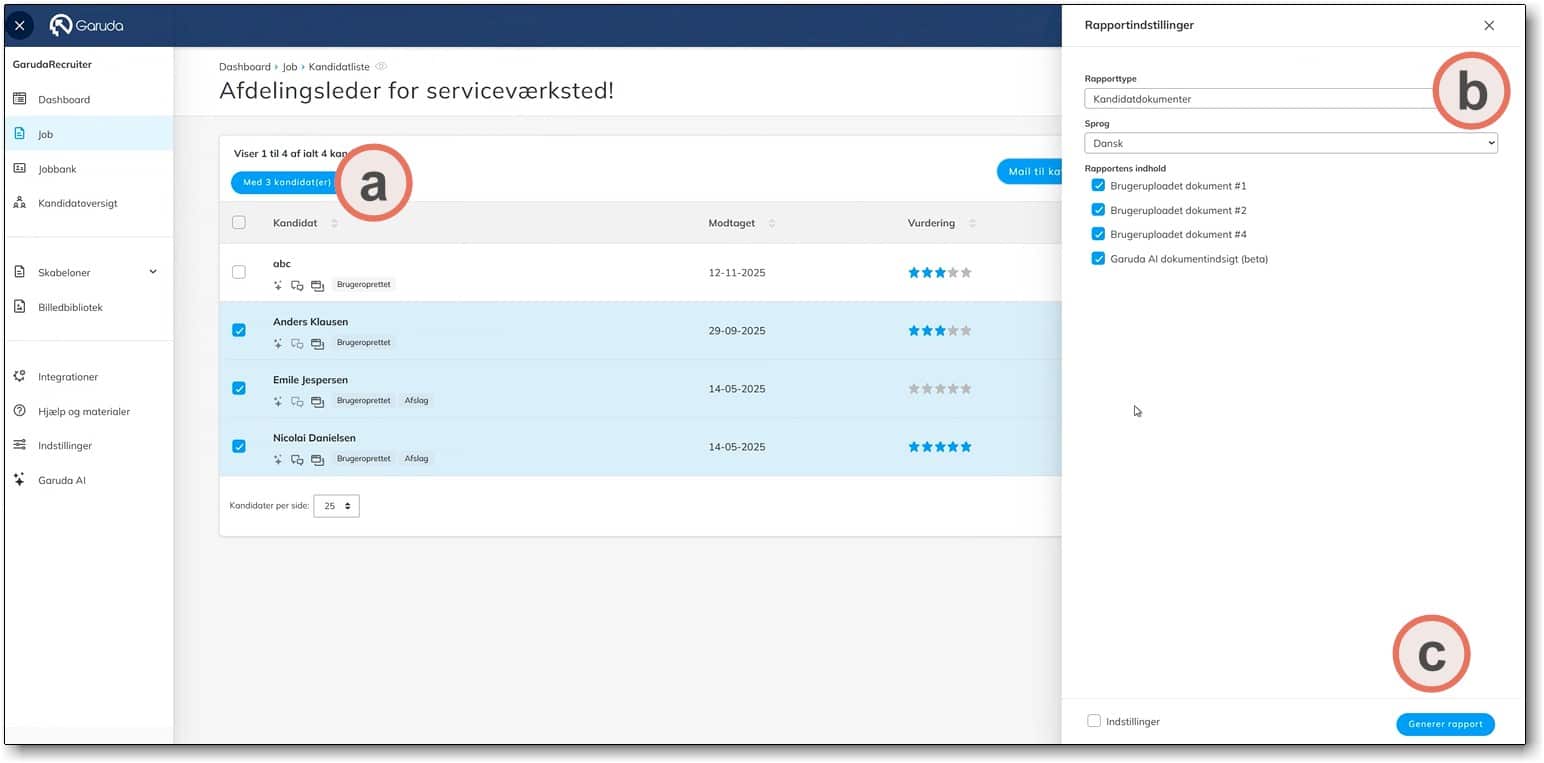The image size is (1544, 763).
Task: Click AI sparkle icon under Emile Jespersen
Action: tap(278, 401)
